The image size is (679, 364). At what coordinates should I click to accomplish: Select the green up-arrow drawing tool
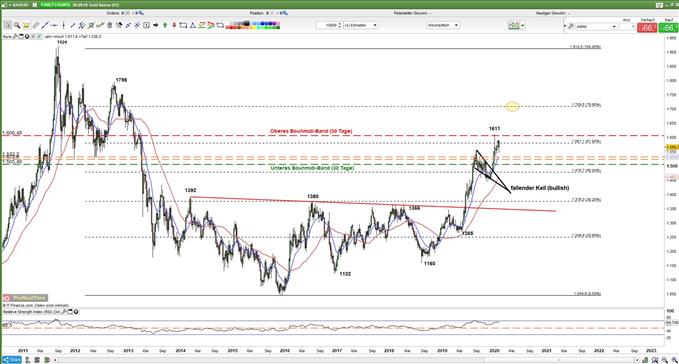click(165, 25)
